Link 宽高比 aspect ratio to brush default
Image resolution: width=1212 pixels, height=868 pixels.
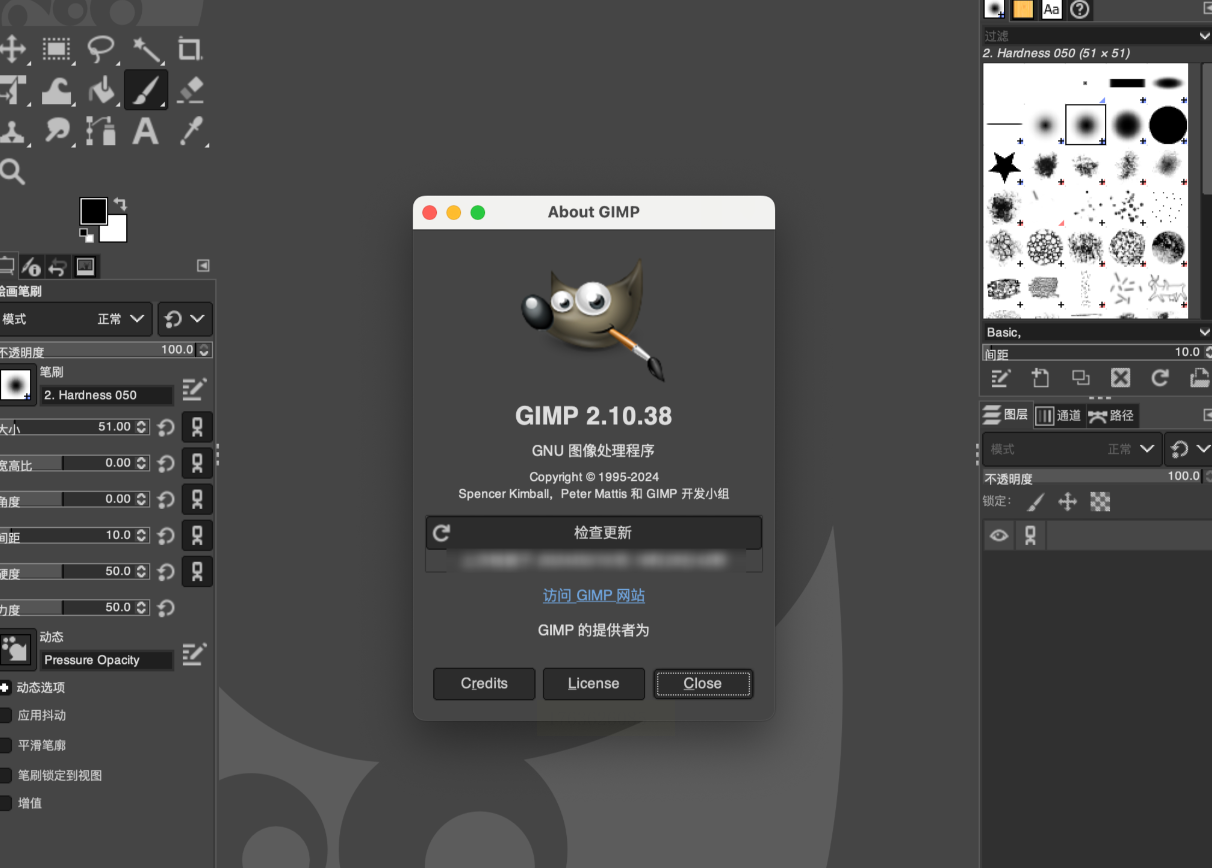tap(197, 463)
